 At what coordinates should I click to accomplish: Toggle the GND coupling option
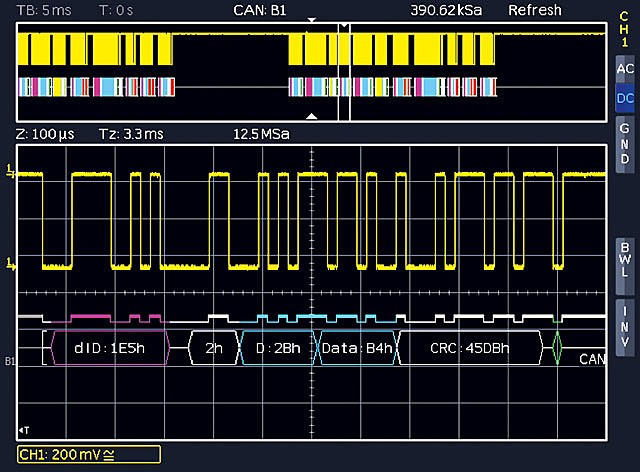(x=625, y=144)
